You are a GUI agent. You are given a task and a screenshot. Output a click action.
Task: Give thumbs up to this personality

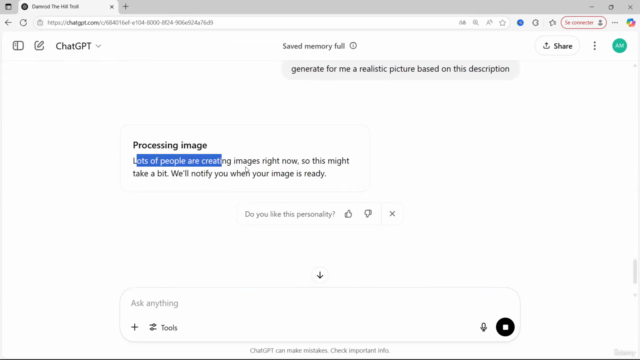348,214
